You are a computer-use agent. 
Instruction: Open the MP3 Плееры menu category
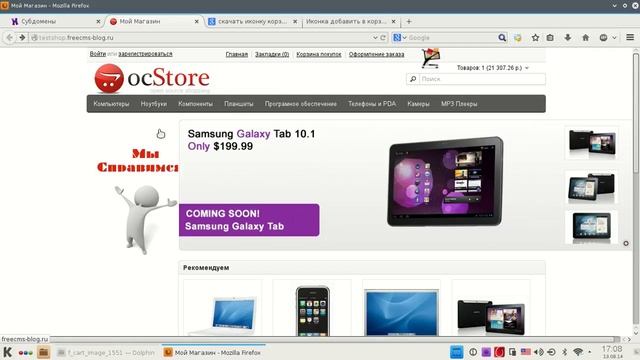(459, 104)
